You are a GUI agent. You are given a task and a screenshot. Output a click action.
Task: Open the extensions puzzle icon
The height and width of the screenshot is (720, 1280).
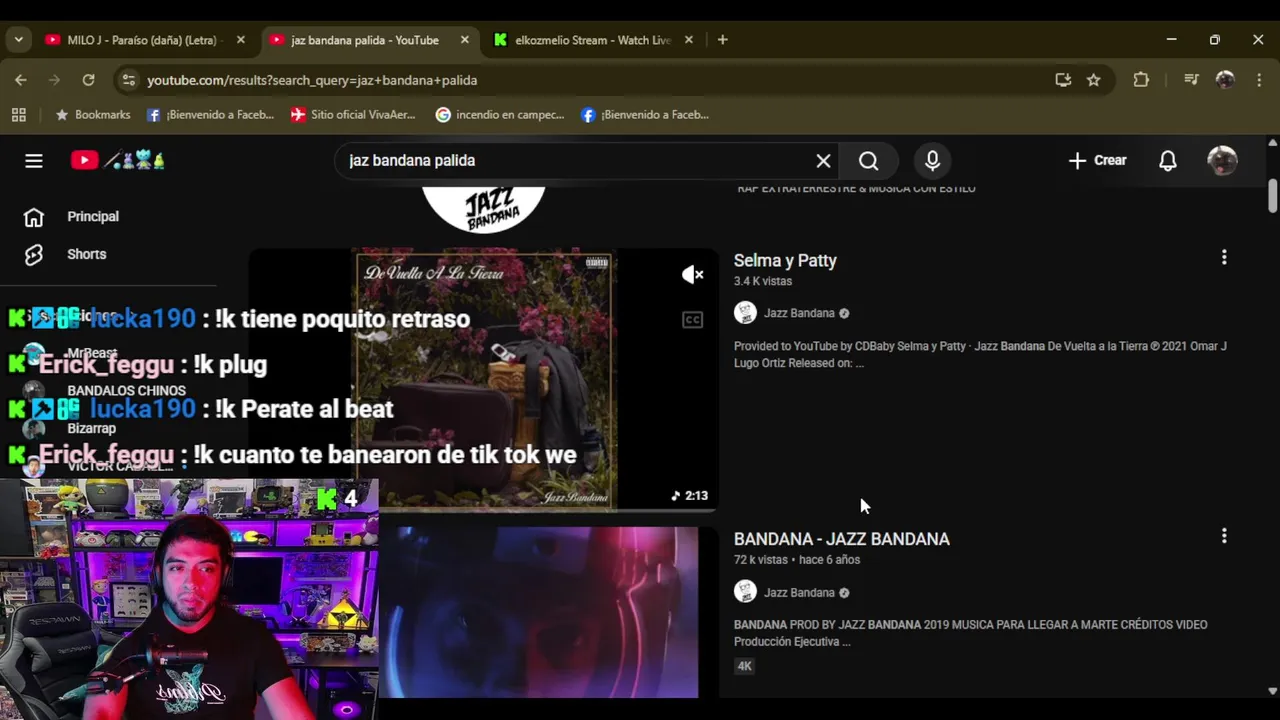point(1141,80)
